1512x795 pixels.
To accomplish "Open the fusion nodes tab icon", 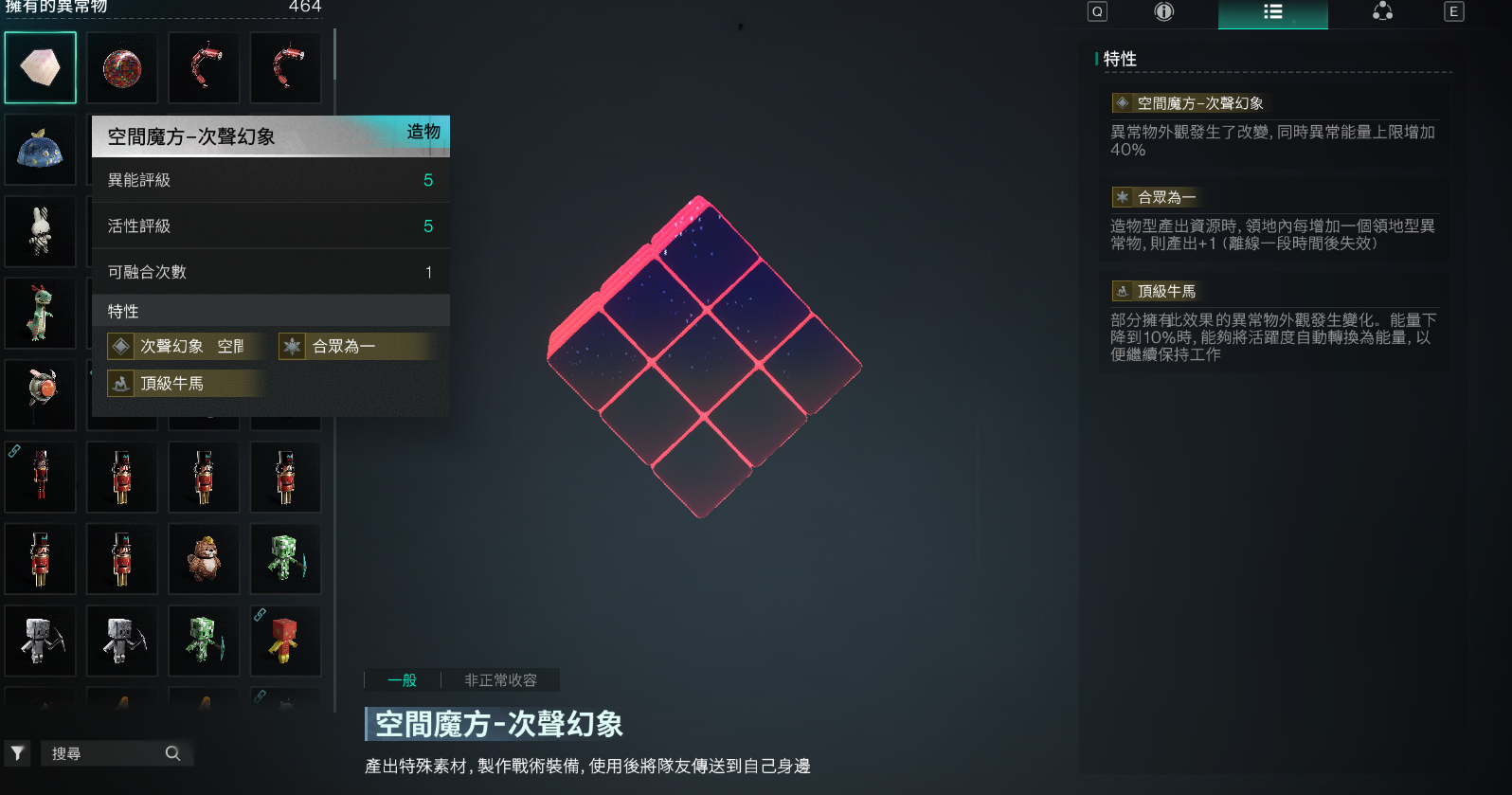I will point(1382,12).
